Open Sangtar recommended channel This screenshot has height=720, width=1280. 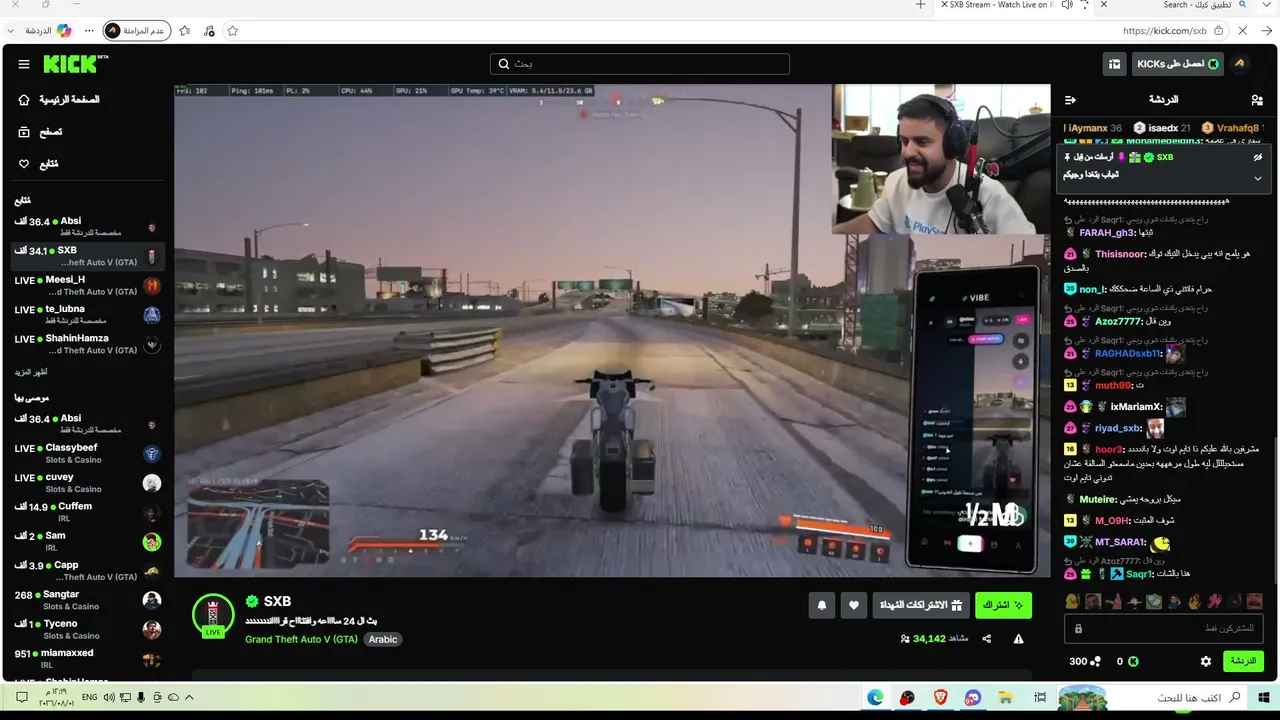(87, 600)
